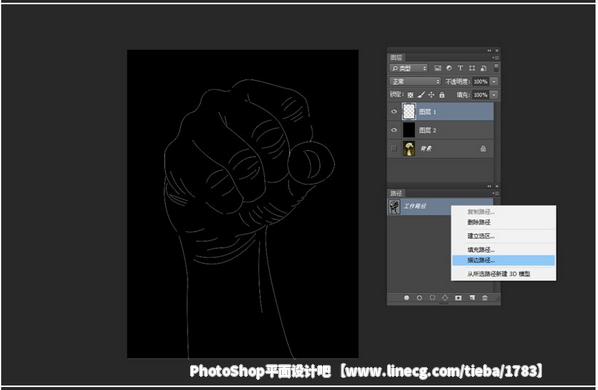Show the 背景 layer visibility box

[394, 148]
